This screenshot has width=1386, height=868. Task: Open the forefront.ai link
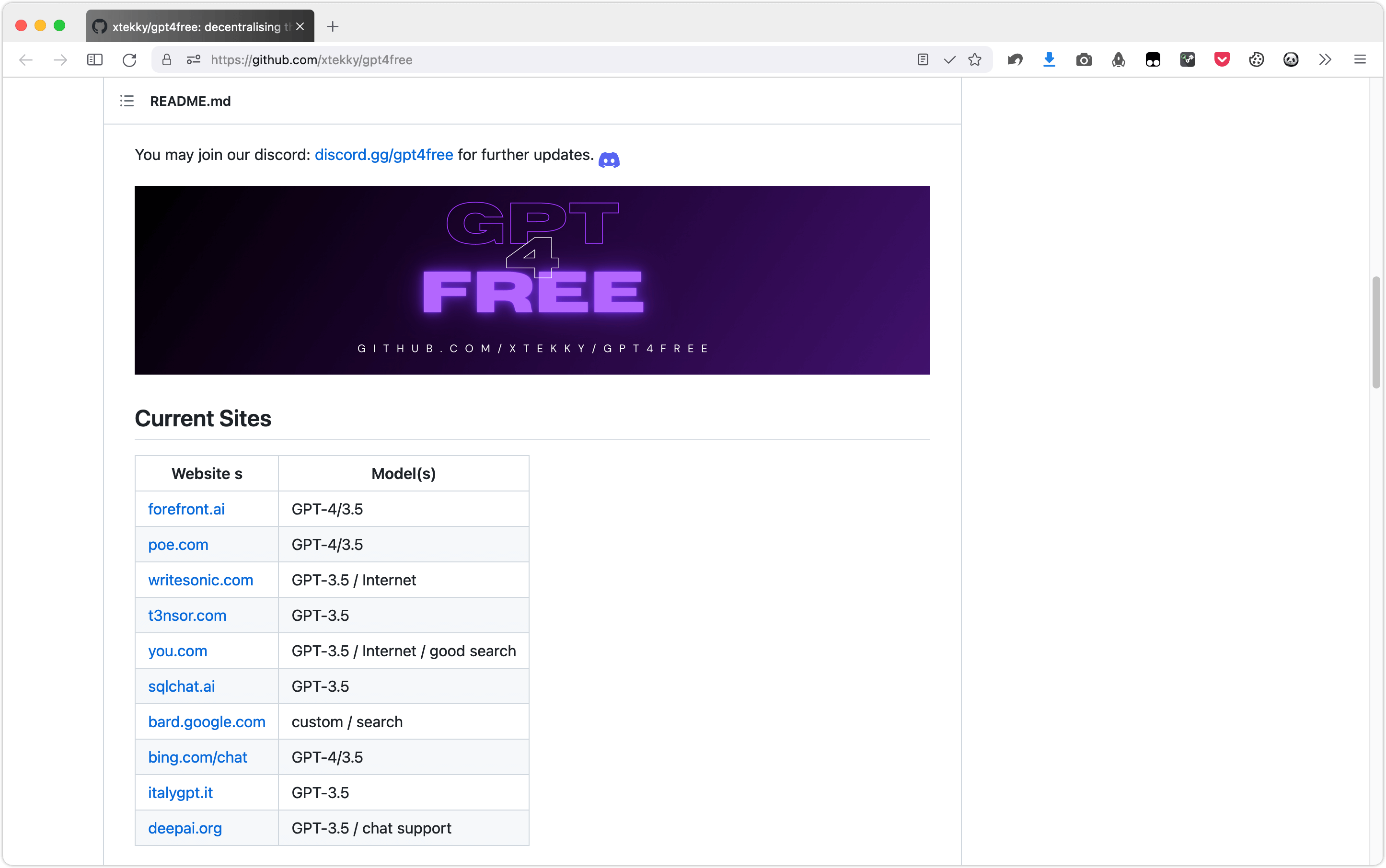pyautogui.click(x=186, y=509)
